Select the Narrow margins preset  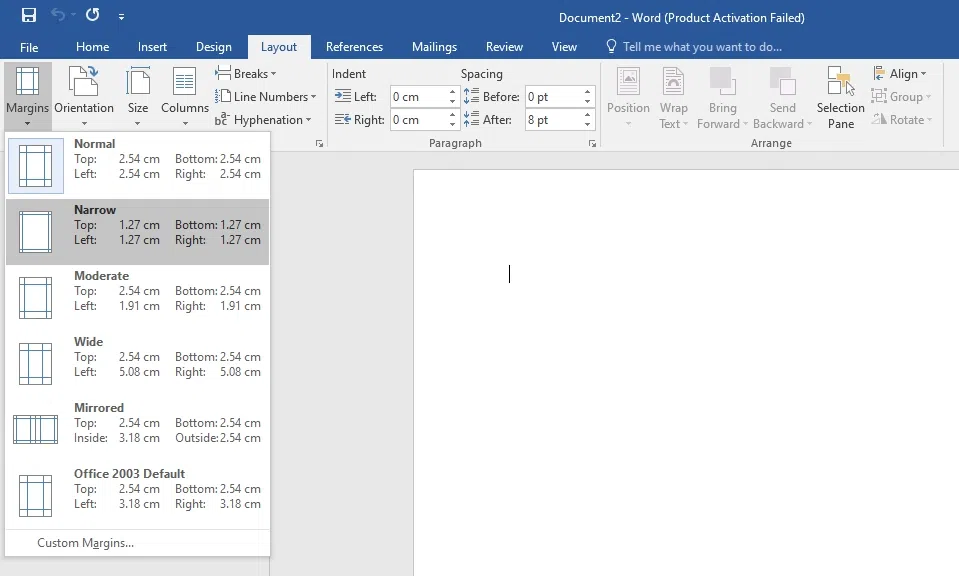pyautogui.click(x=137, y=231)
